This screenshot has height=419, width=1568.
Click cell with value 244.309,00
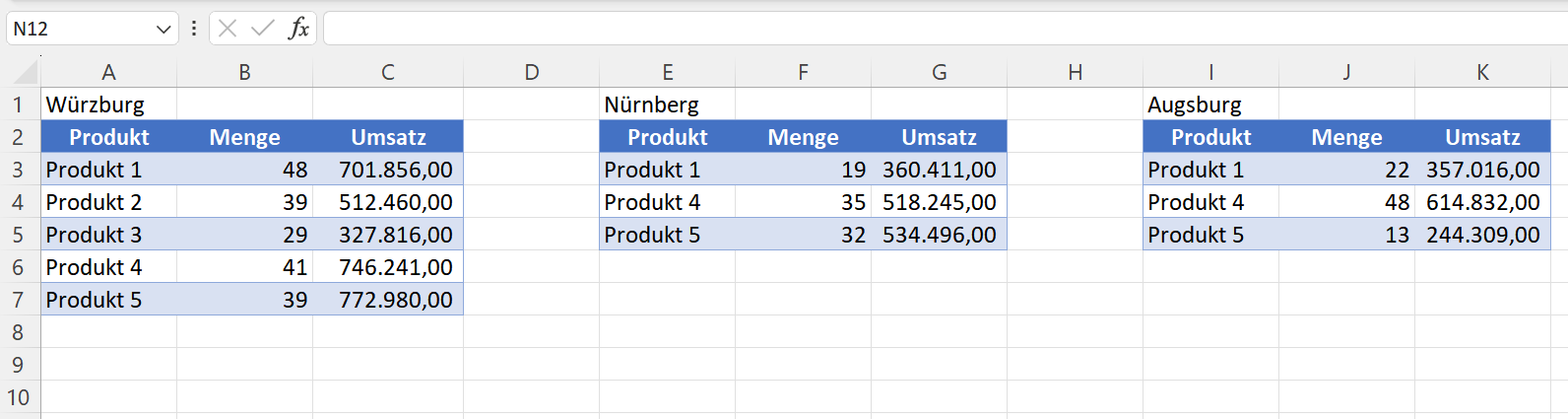[x=1483, y=235]
